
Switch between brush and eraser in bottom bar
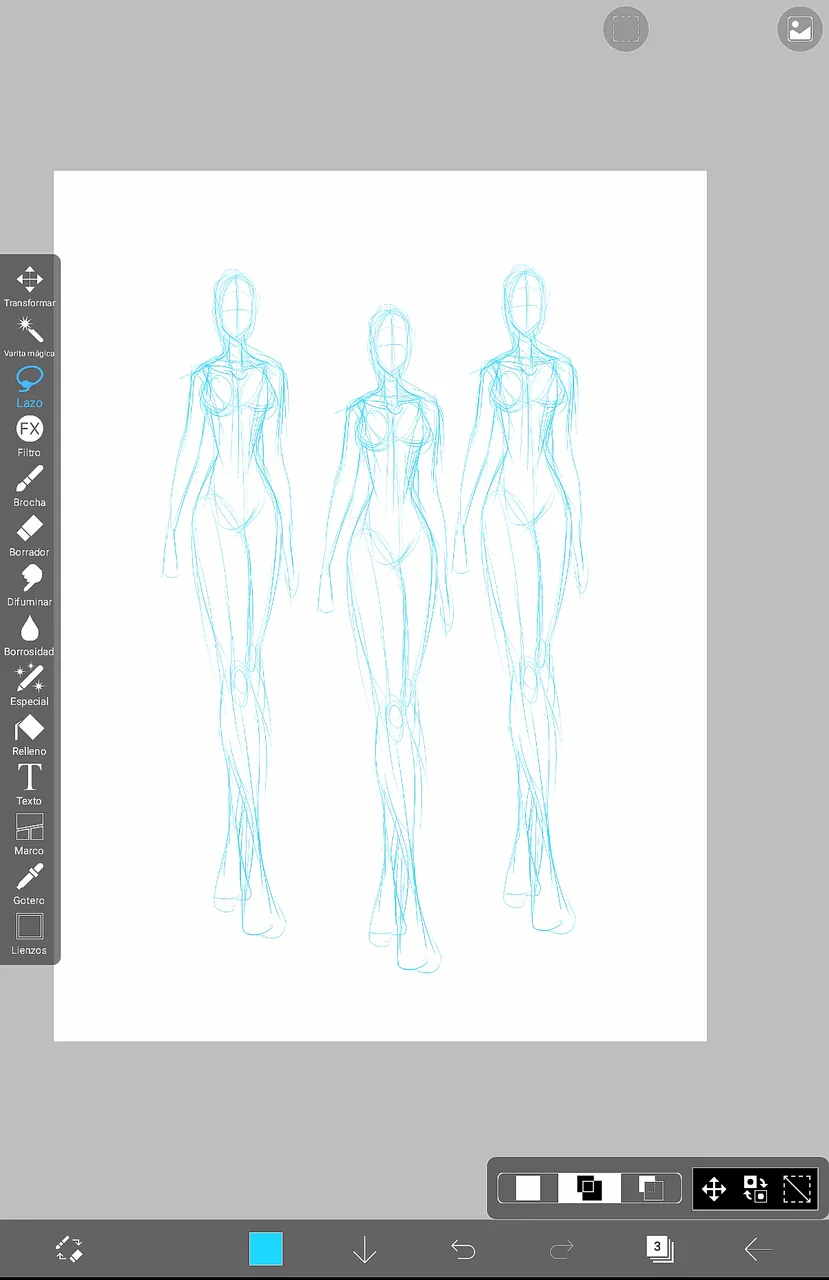69,1248
